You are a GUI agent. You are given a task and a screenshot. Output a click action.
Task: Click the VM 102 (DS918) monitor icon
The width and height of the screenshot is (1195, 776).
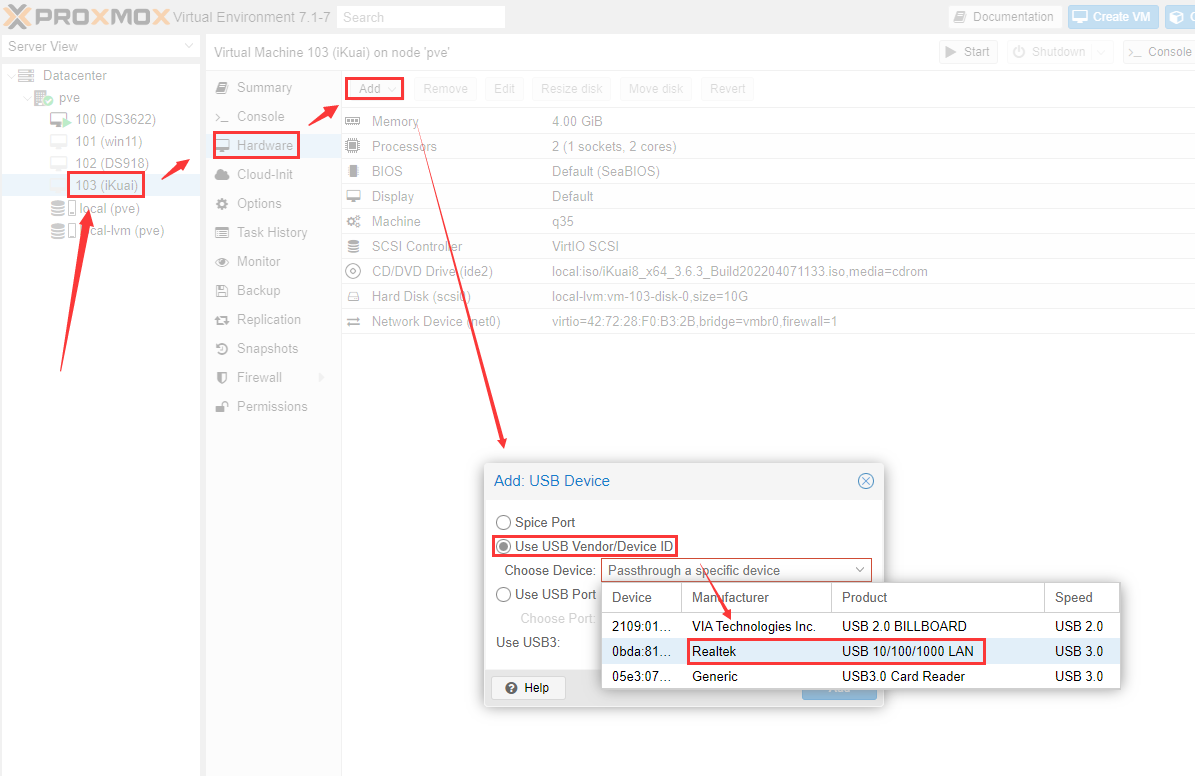pos(59,163)
